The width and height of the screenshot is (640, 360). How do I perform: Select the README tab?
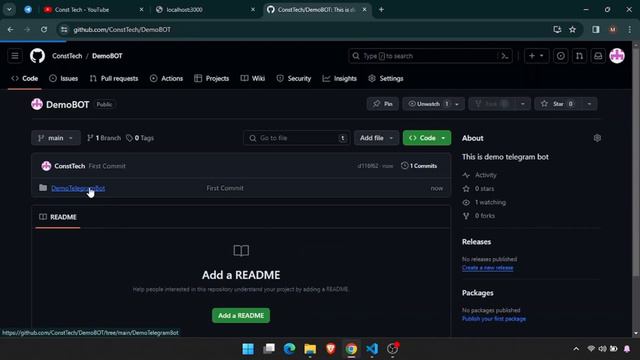coord(58,217)
